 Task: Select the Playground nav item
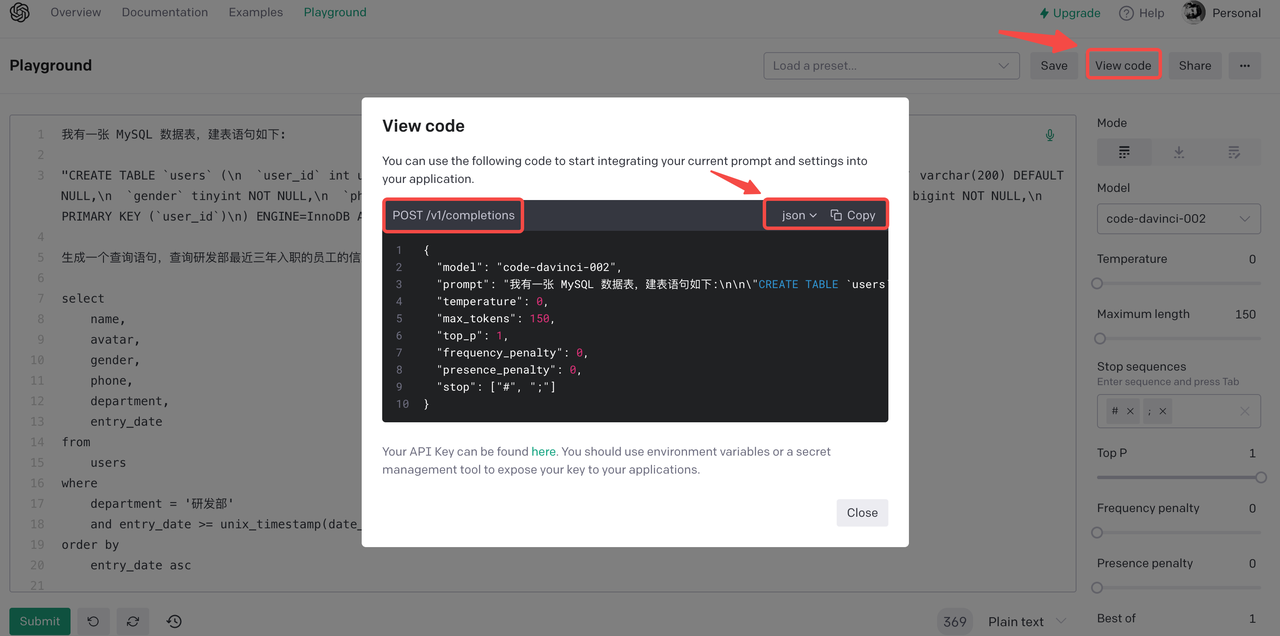tap(335, 12)
